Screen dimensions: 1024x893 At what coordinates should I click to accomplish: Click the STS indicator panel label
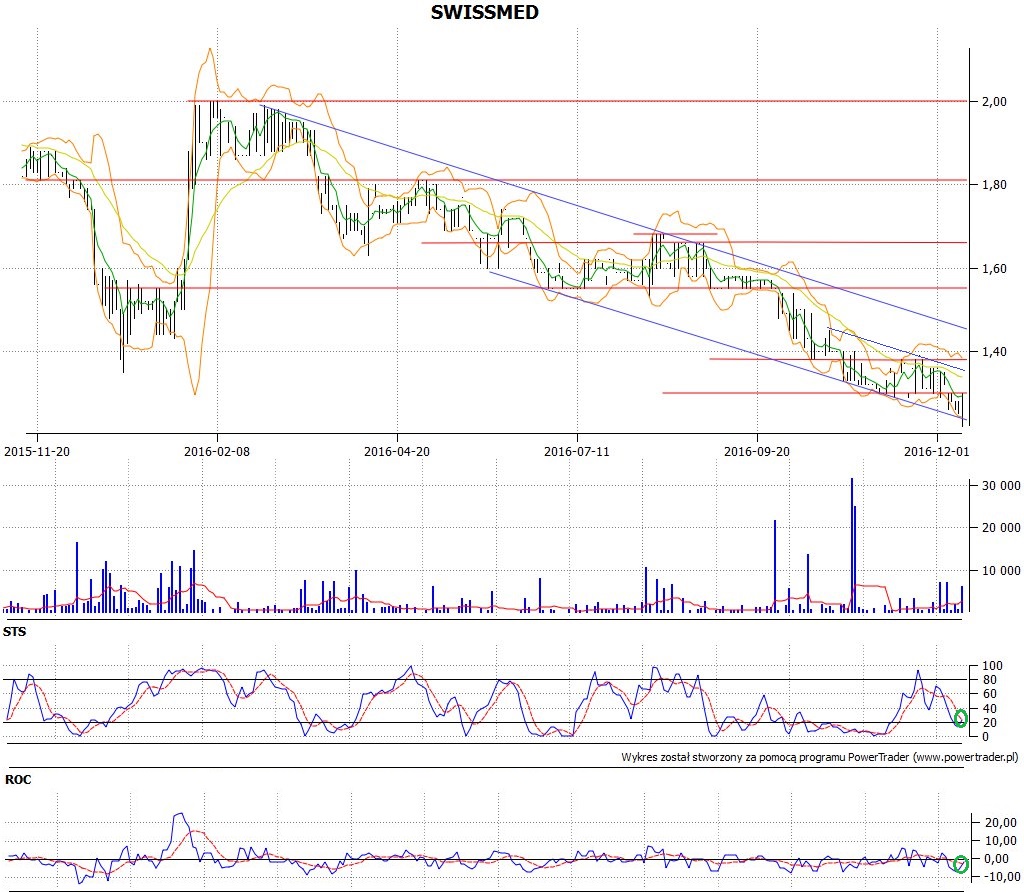(x=15, y=632)
